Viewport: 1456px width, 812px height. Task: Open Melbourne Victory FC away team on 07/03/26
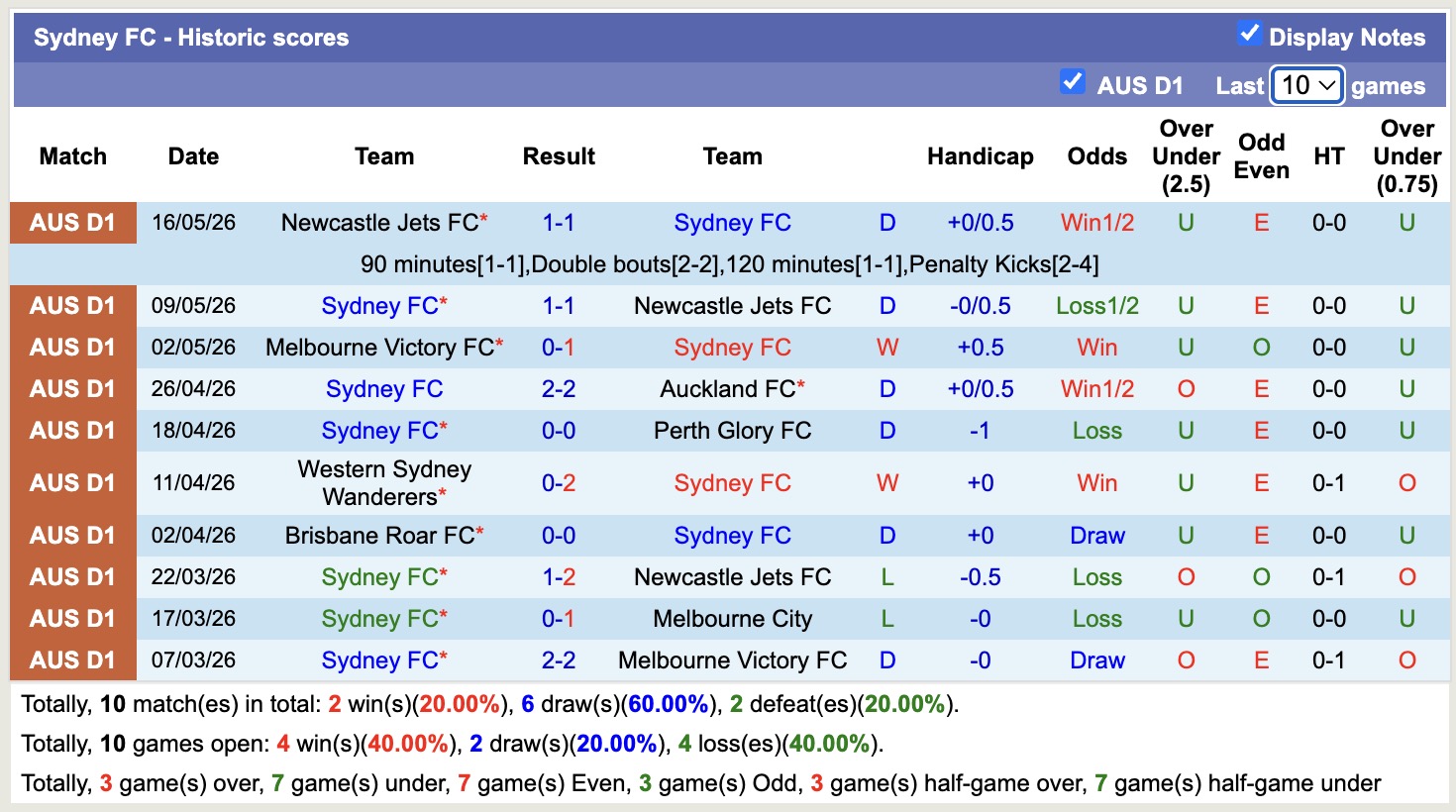click(733, 660)
